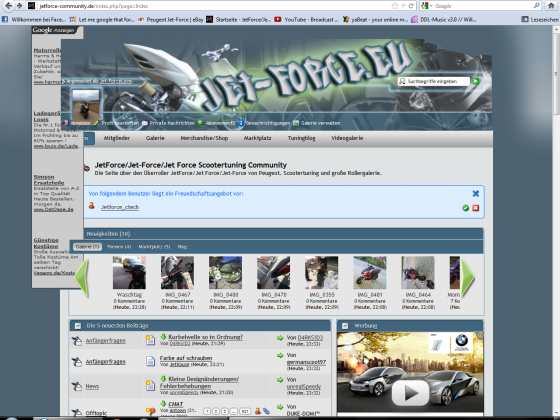Decline friend request with red X

click(x=475, y=208)
